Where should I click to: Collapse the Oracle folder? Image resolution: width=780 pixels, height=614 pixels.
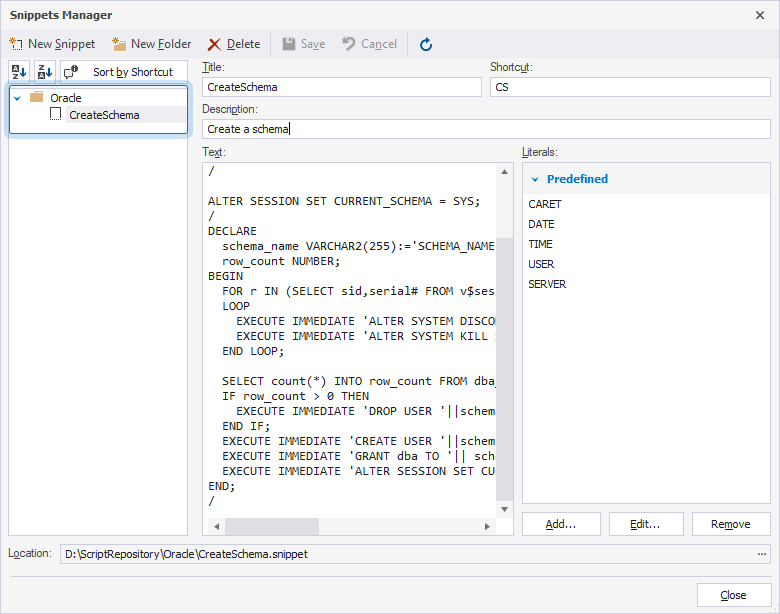click(17, 98)
